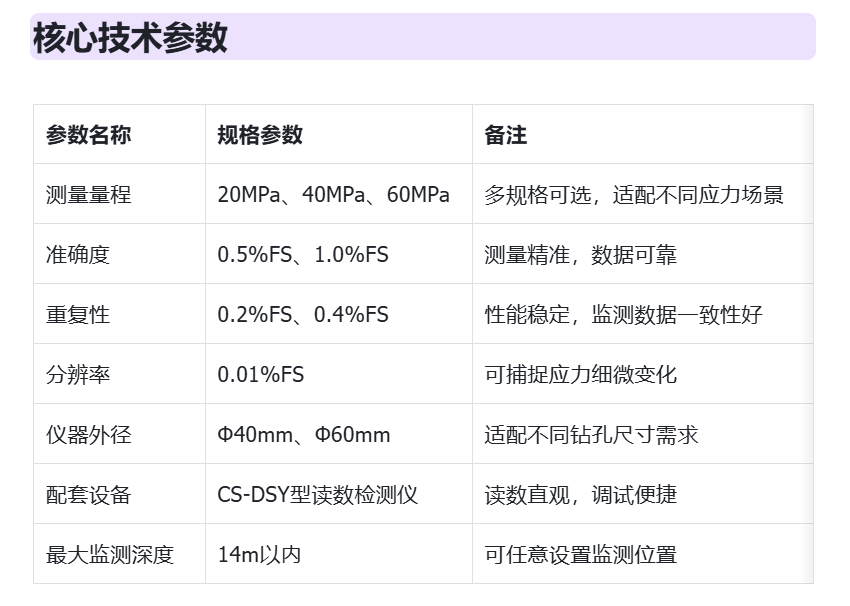850x606 pixels.
Task: Click the 0.01%FS resolution value
Action: click(261, 375)
